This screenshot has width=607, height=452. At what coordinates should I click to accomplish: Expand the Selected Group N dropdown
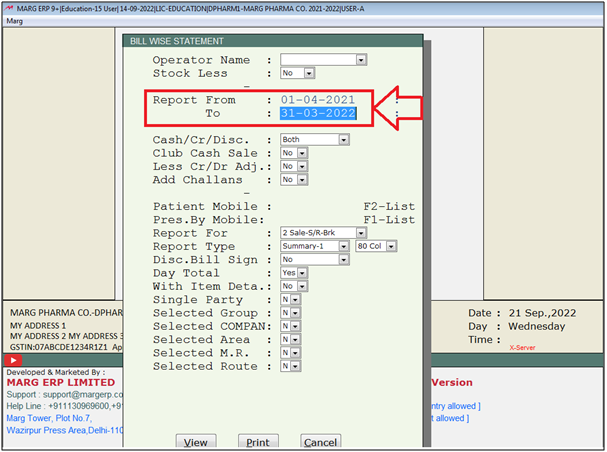tap(295, 313)
